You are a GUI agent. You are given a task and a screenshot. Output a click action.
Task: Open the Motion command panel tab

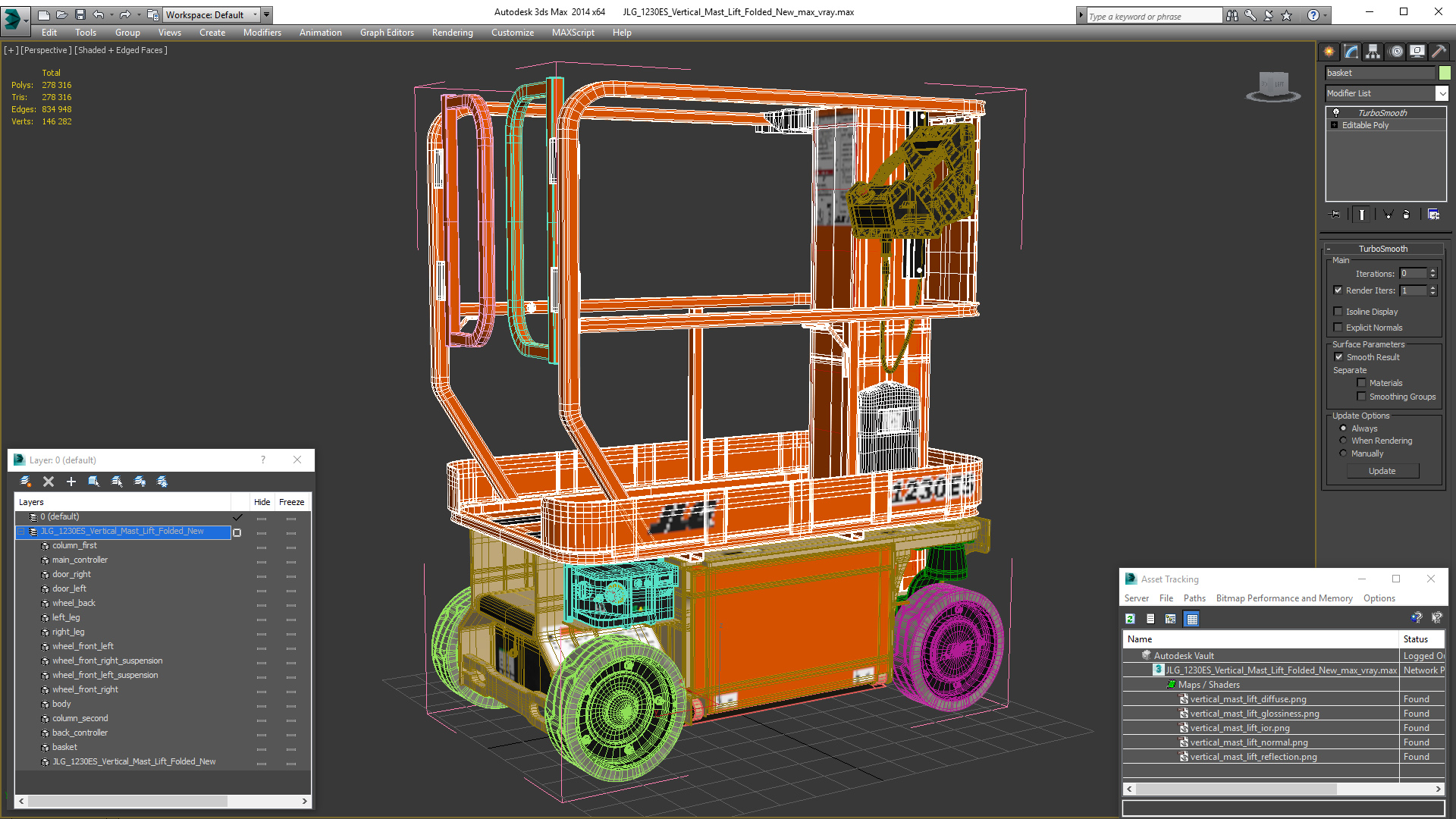pos(1396,52)
